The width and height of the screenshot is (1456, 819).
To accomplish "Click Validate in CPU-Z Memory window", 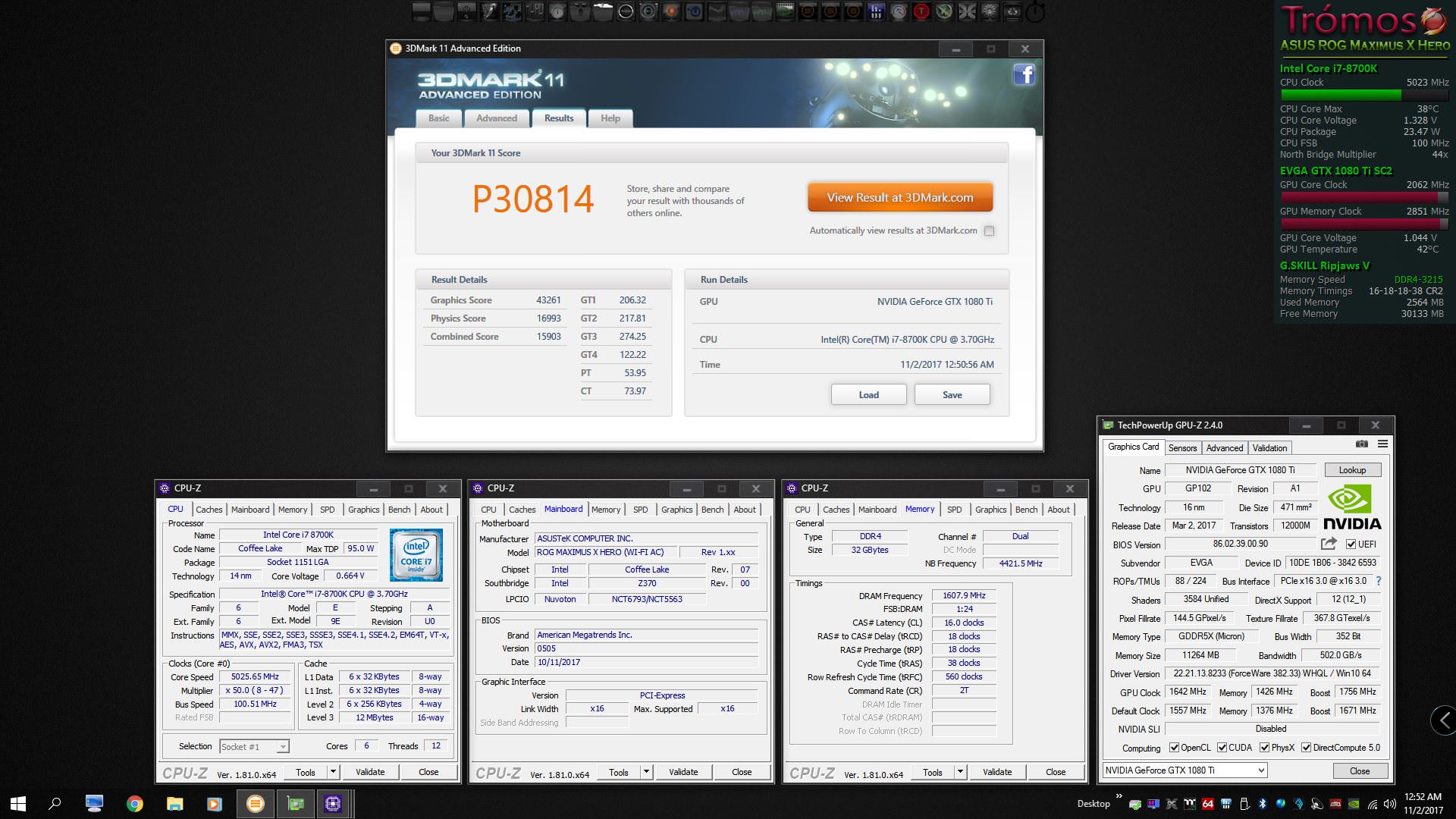I will click(x=997, y=772).
